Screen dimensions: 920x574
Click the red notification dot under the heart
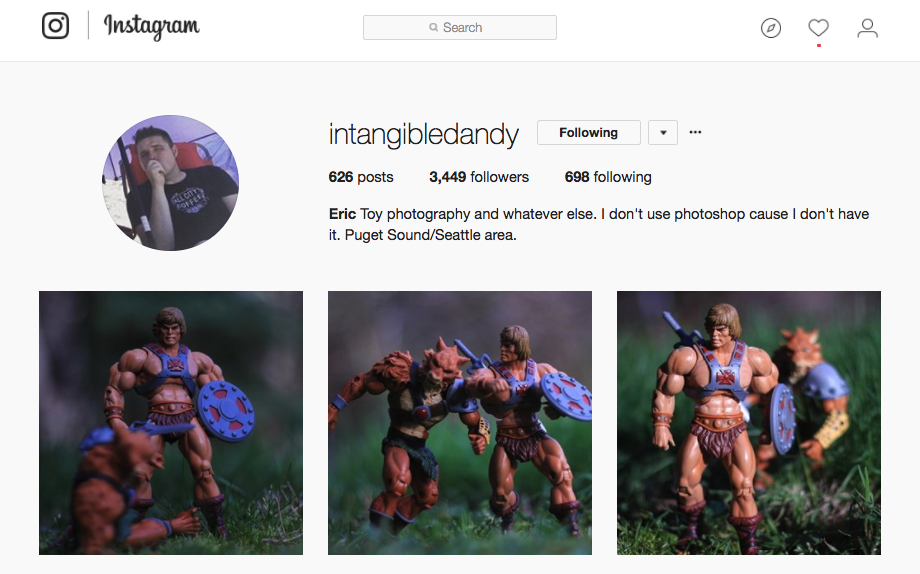pos(818,45)
